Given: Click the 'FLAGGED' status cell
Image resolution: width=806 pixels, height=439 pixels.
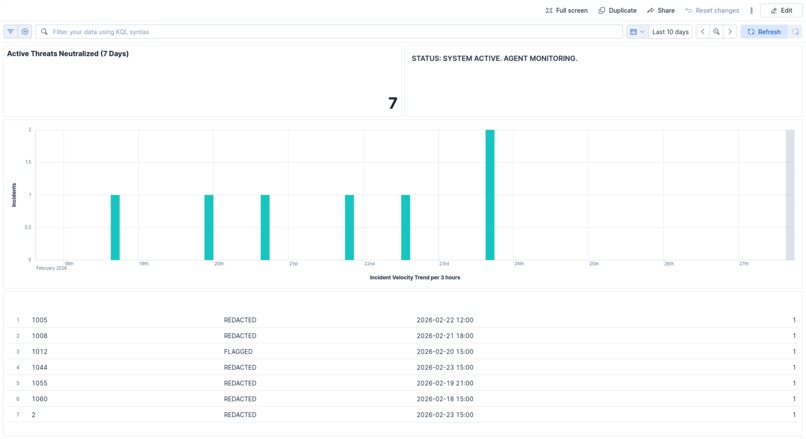Looking at the screenshot, I should 238,352.
